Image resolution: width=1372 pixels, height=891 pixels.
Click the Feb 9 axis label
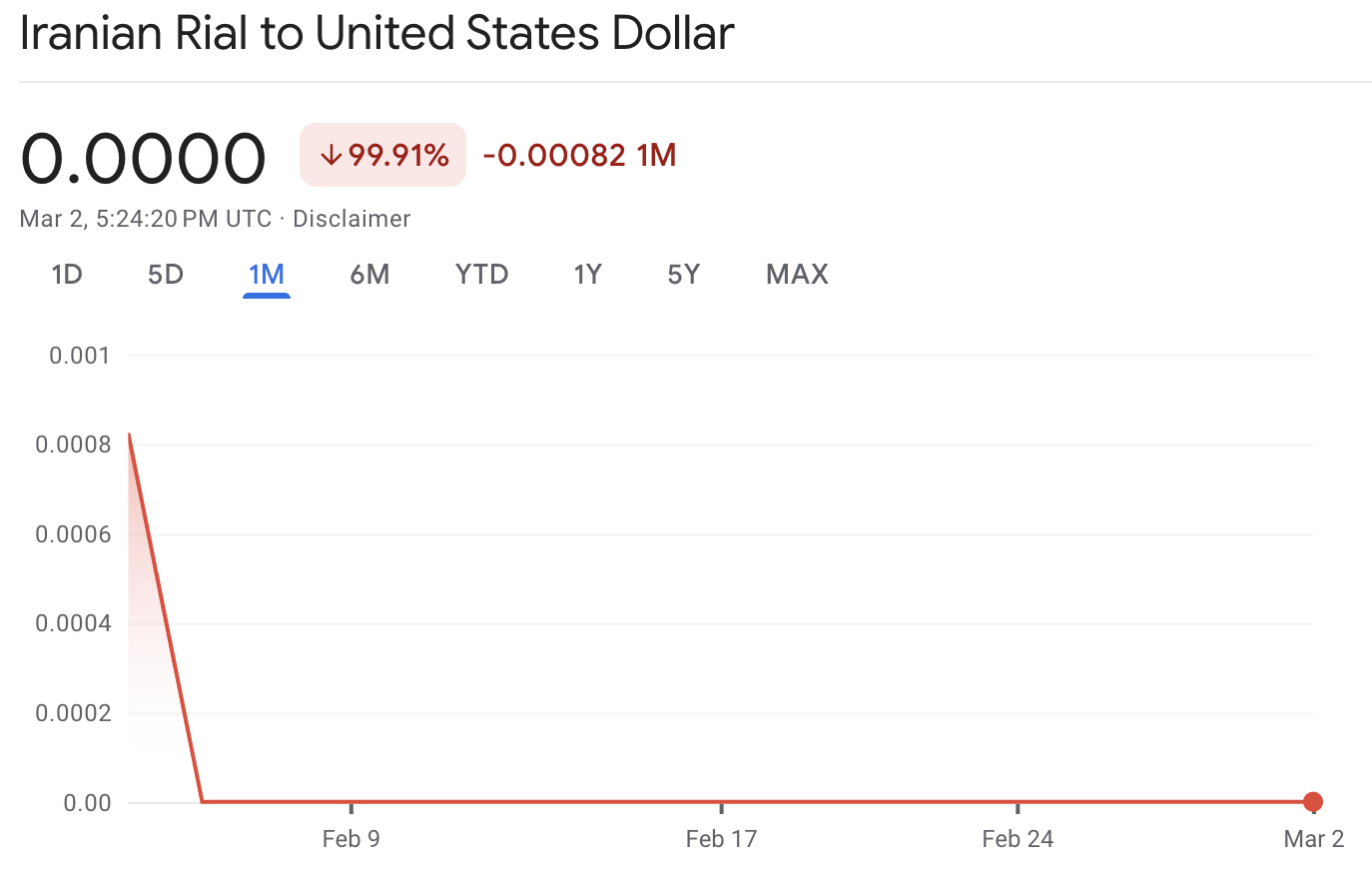pos(351,839)
